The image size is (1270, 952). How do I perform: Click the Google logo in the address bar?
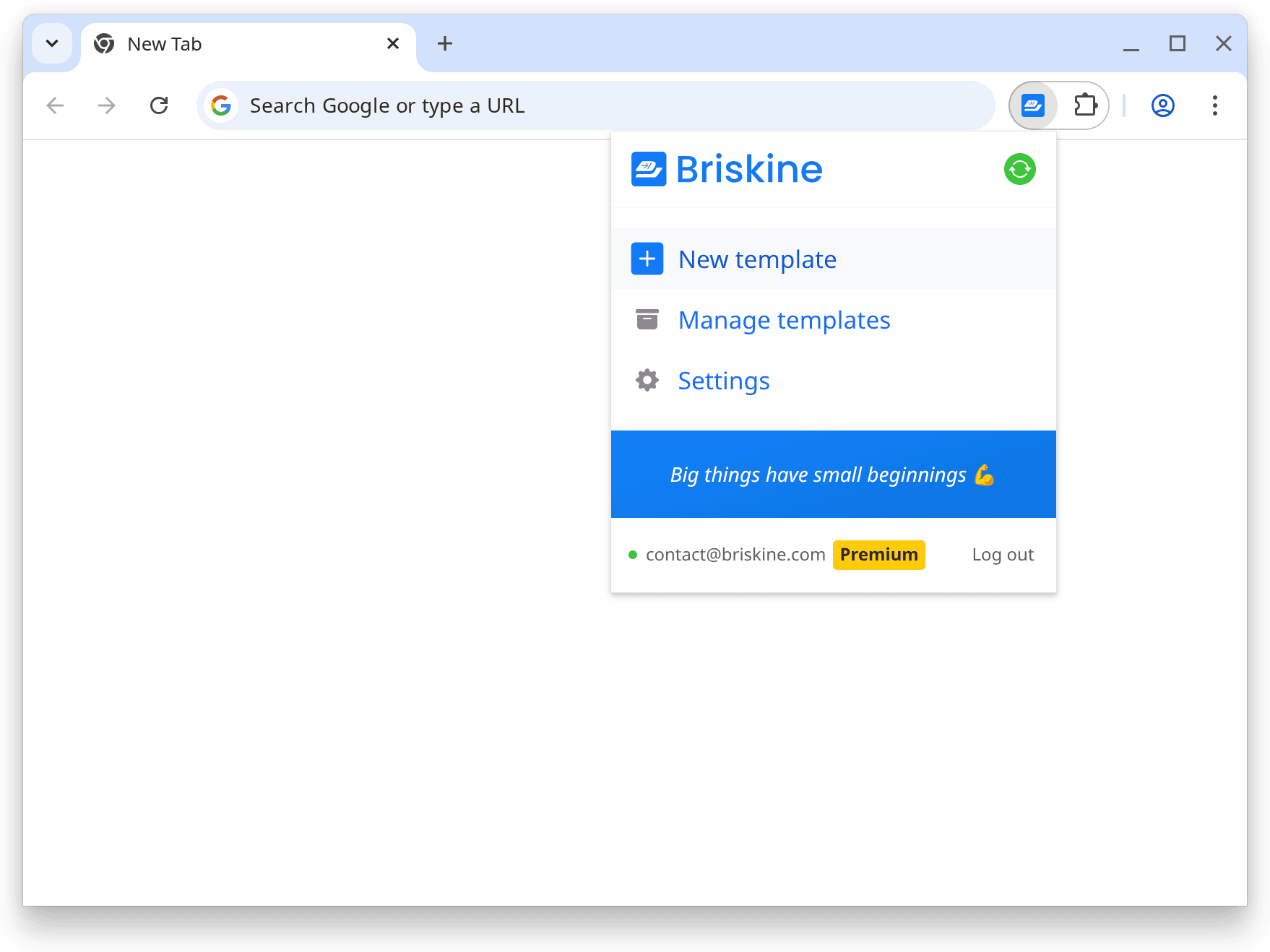click(x=222, y=105)
